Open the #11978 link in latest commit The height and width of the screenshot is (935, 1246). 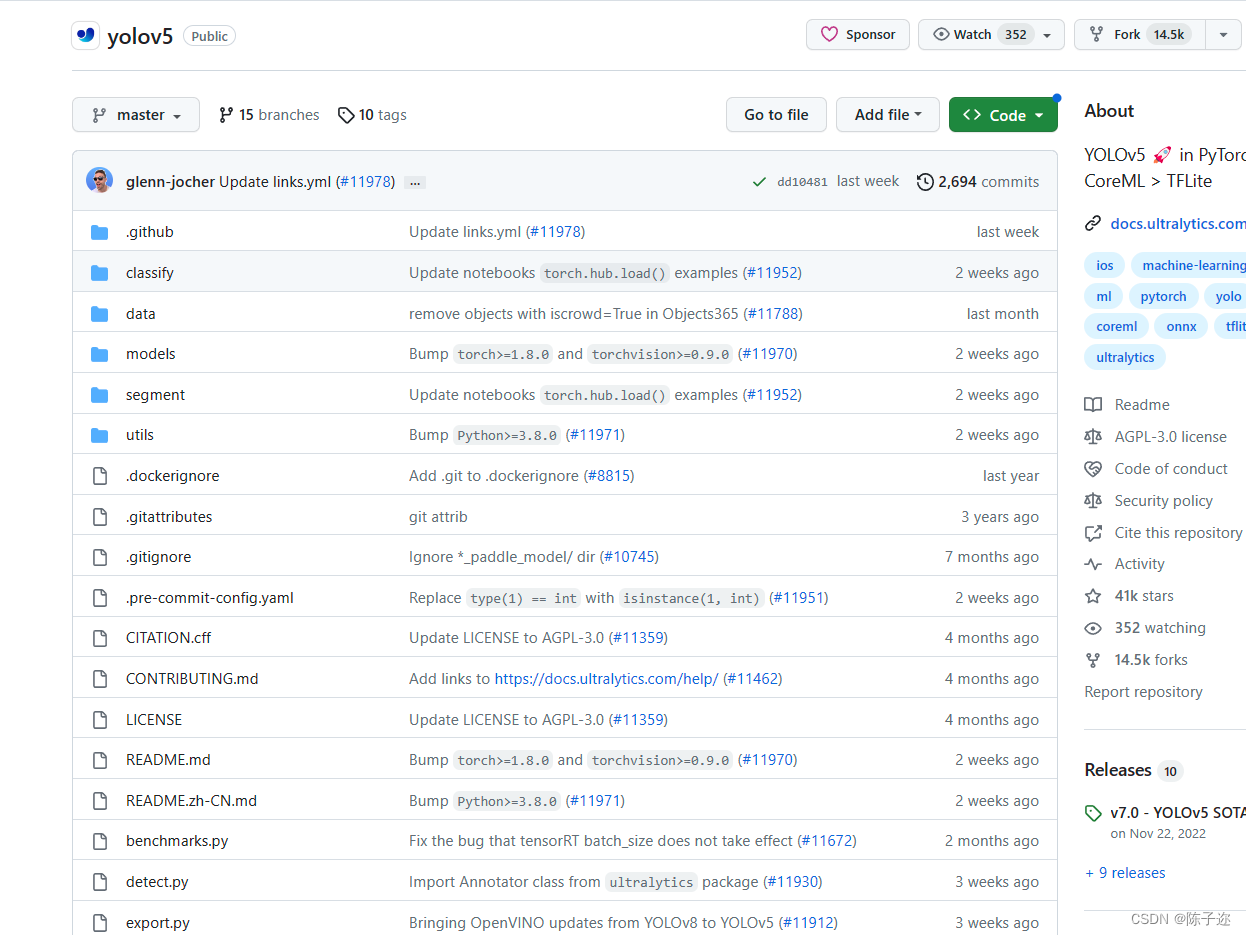click(365, 182)
